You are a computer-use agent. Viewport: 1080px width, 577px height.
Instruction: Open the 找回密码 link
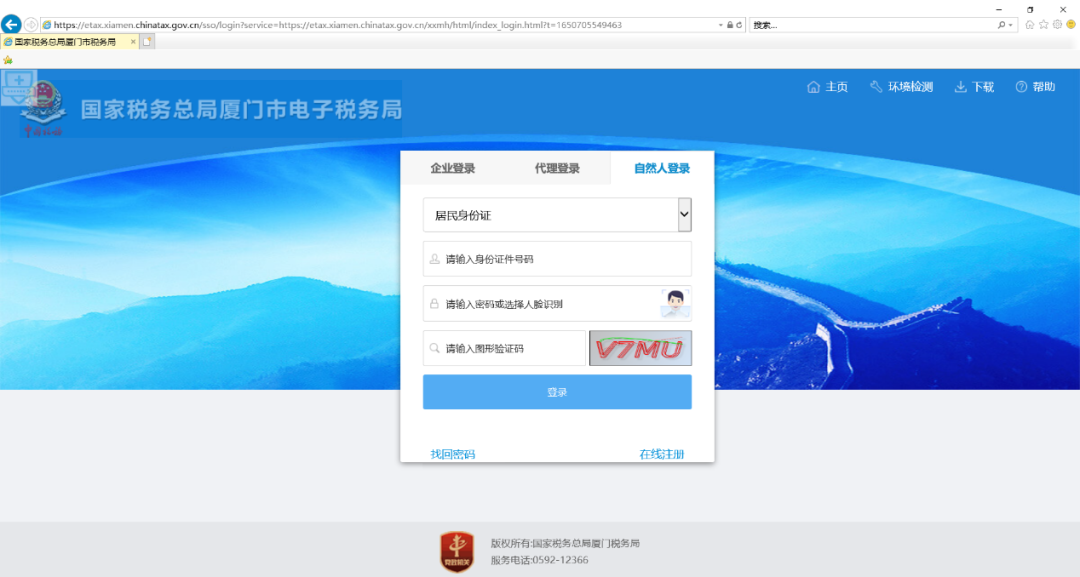coord(453,454)
